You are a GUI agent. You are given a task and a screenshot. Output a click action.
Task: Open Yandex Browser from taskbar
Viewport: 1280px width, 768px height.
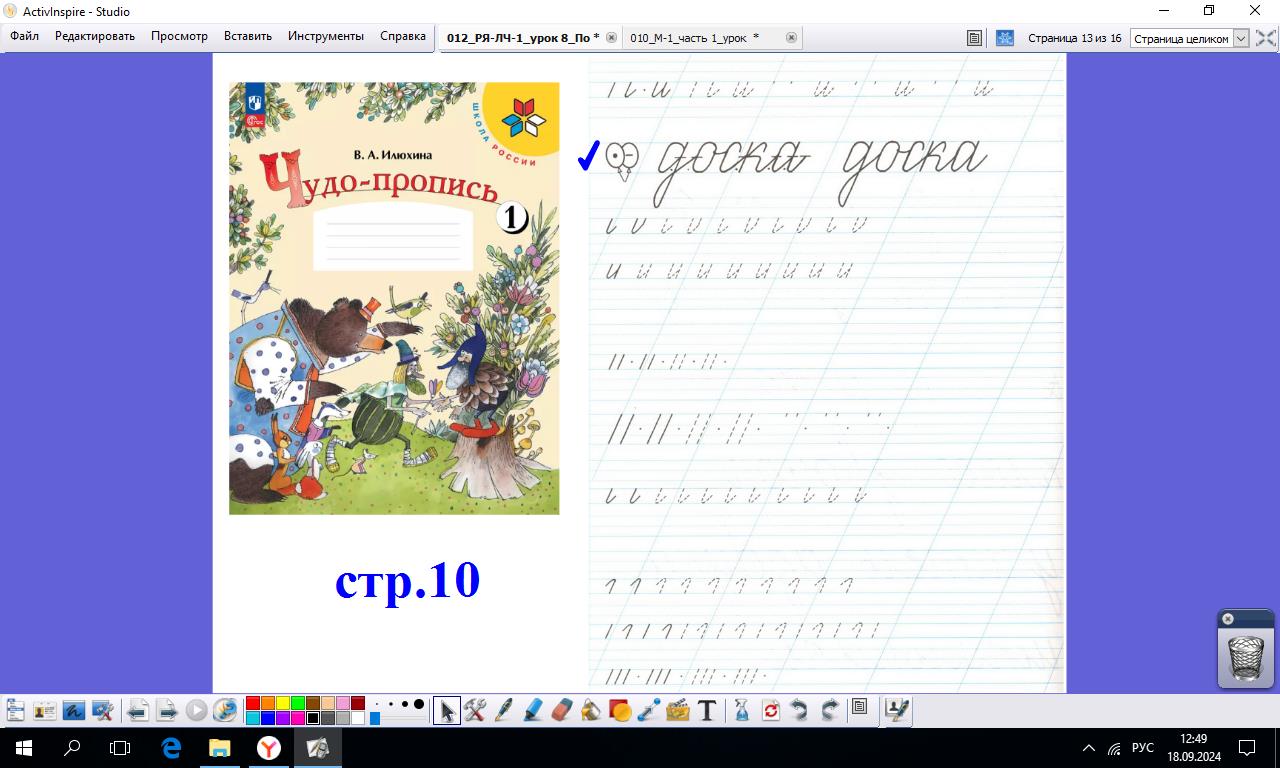click(x=268, y=747)
